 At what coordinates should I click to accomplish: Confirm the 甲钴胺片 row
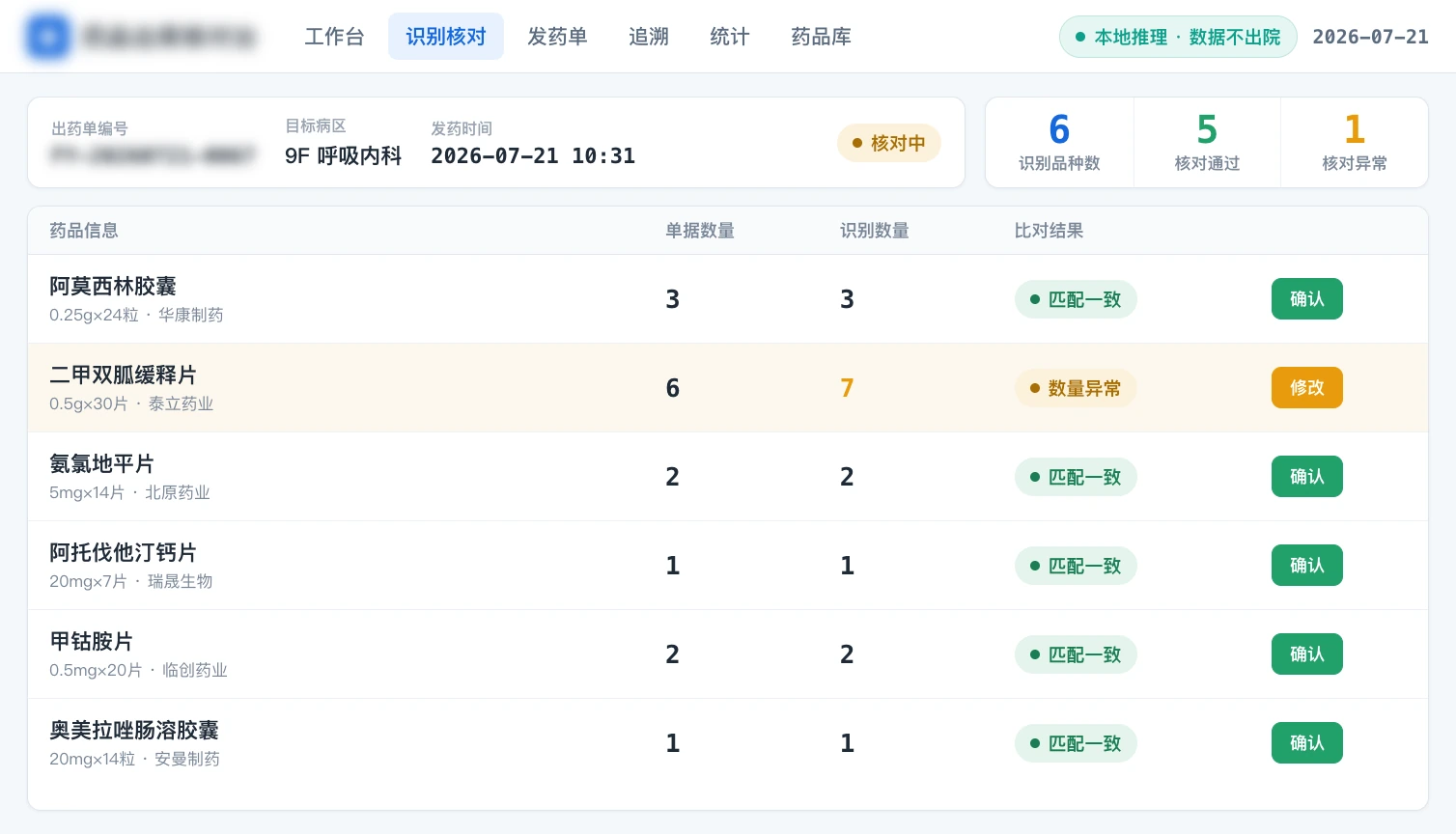click(1307, 654)
